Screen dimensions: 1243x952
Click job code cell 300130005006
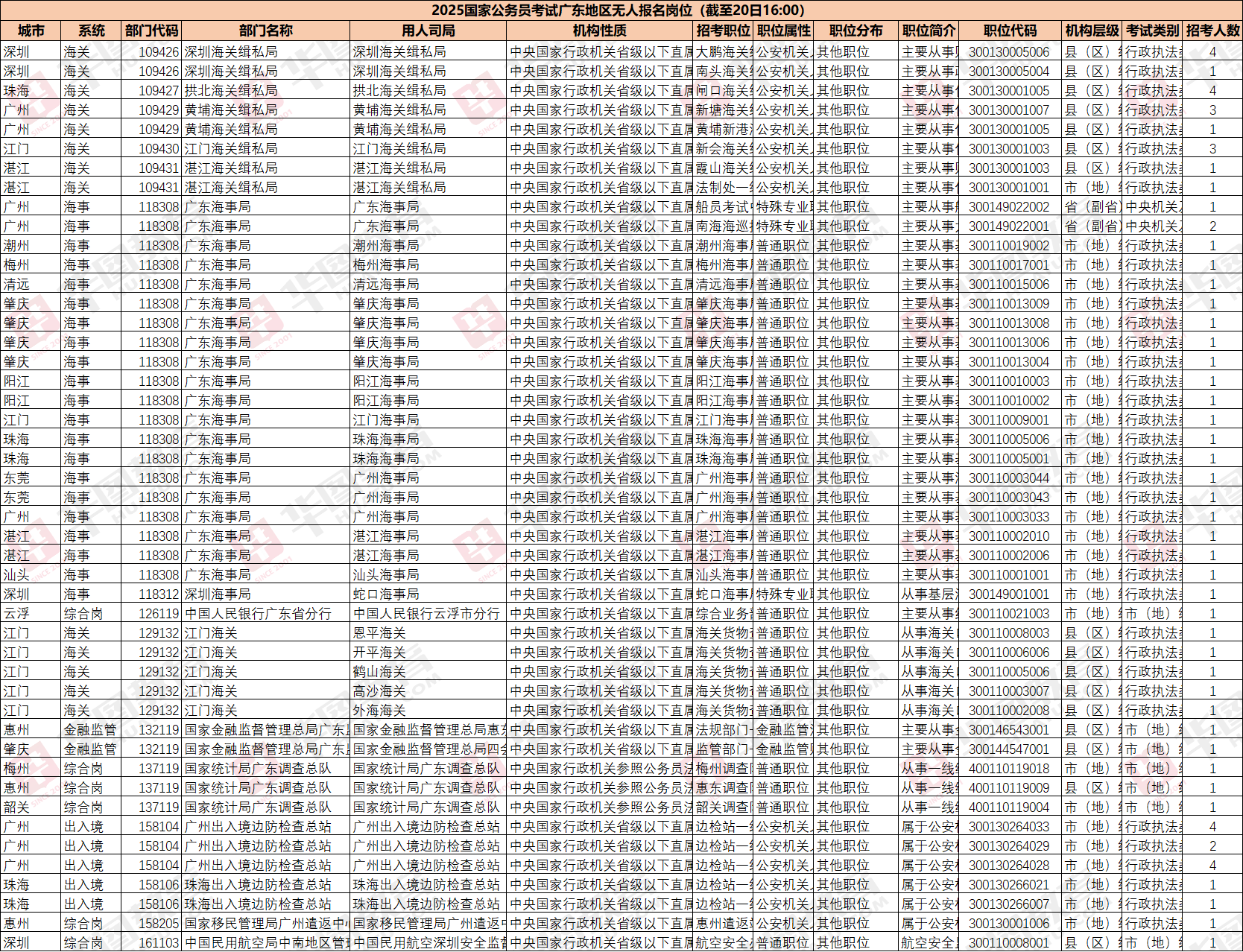(1010, 52)
